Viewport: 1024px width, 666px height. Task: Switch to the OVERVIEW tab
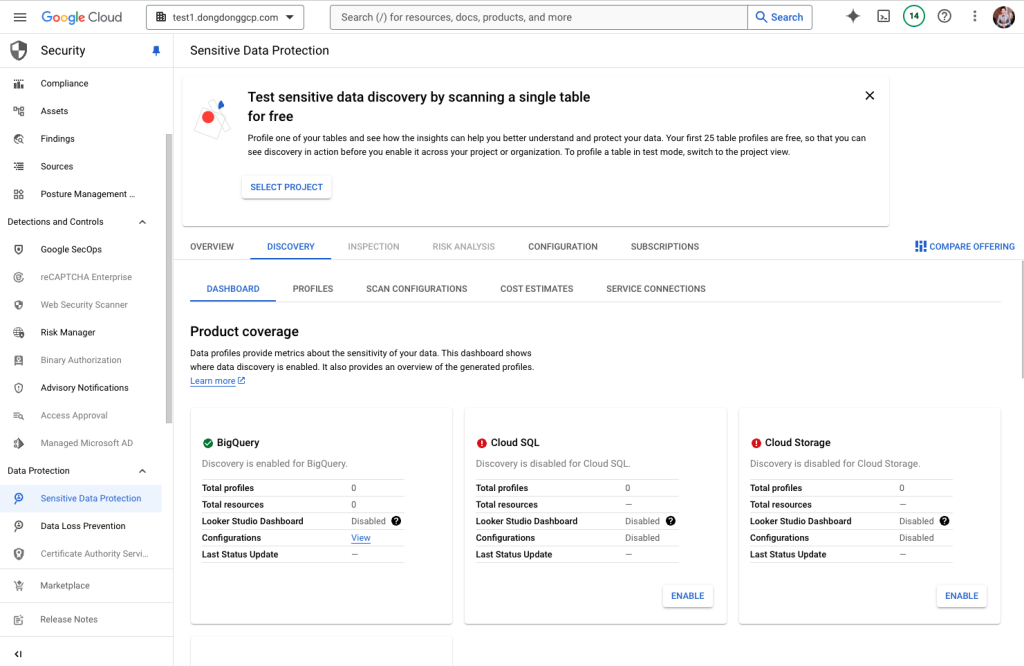[212, 247]
